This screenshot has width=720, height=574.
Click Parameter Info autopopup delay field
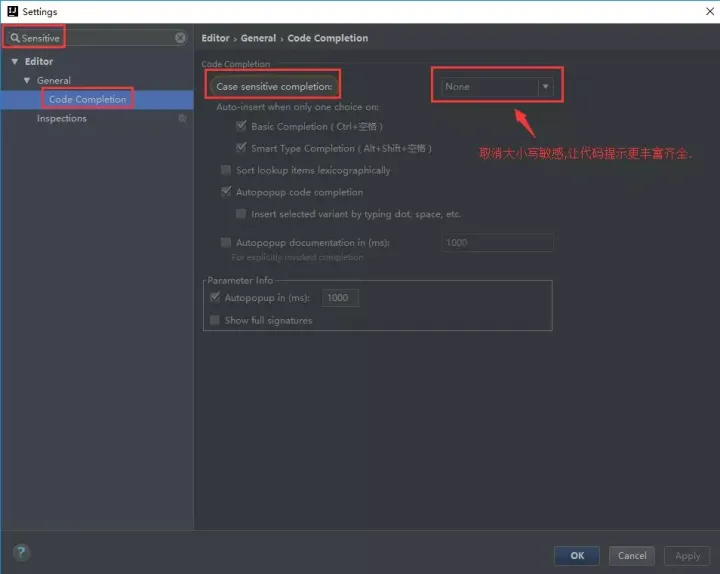(340, 298)
